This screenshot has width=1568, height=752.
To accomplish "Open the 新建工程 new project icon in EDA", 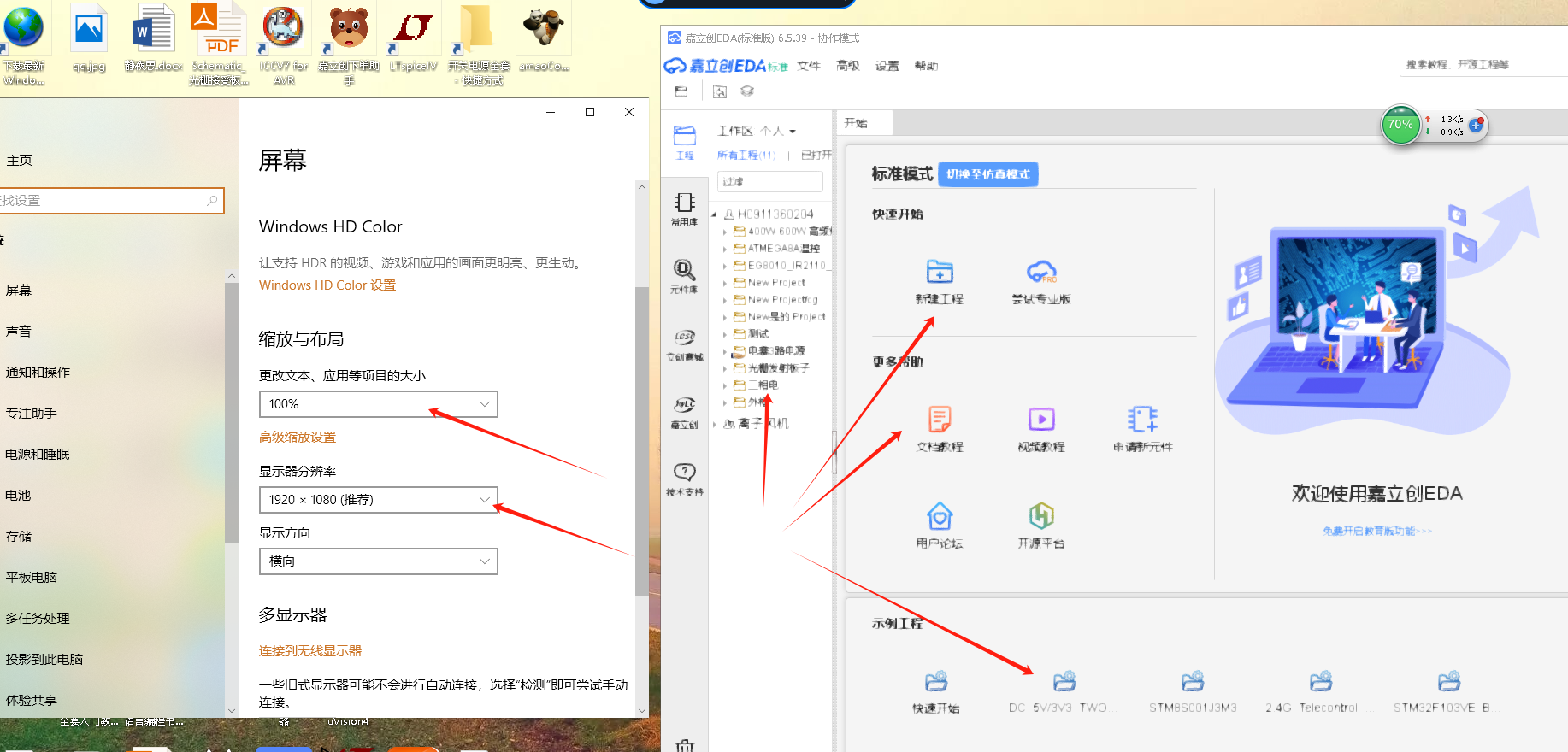I will (x=940, y=273).
